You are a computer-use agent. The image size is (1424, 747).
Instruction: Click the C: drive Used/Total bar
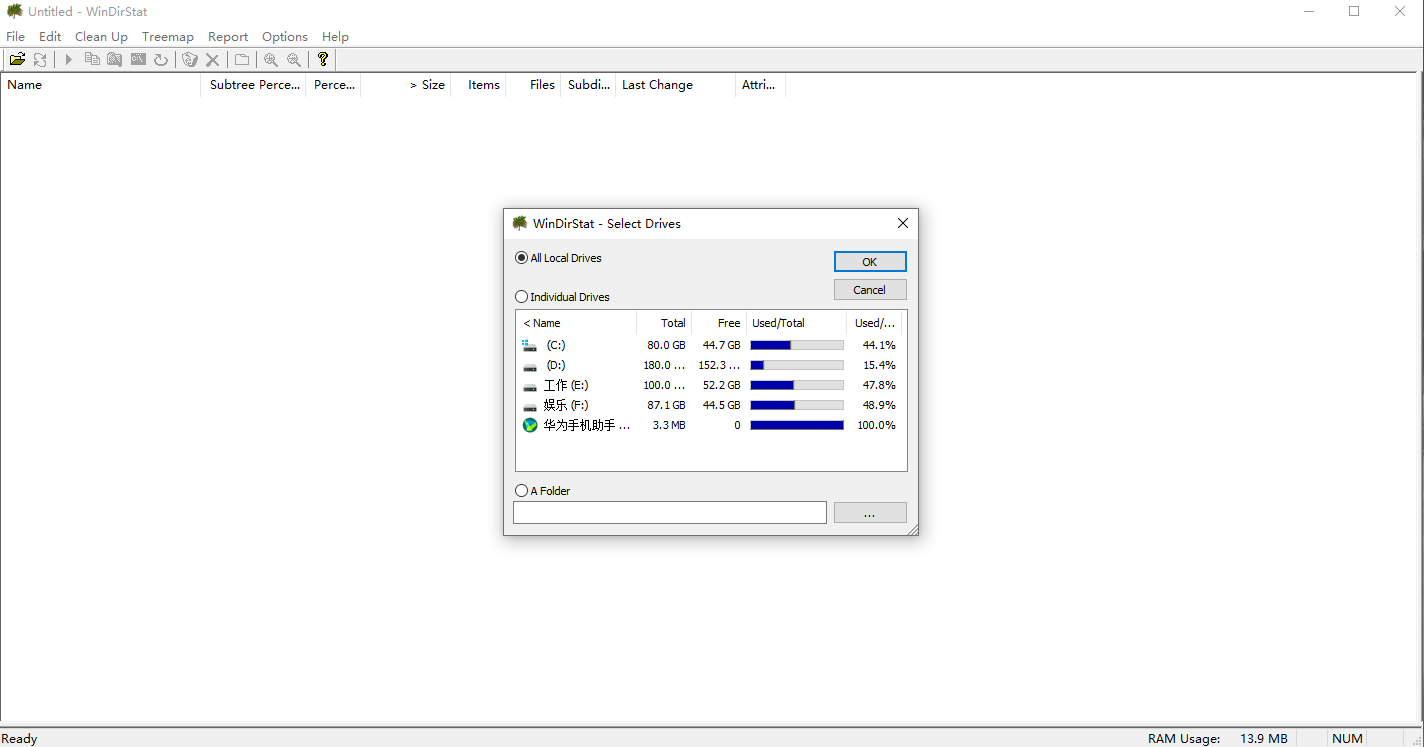click(797, 345)
